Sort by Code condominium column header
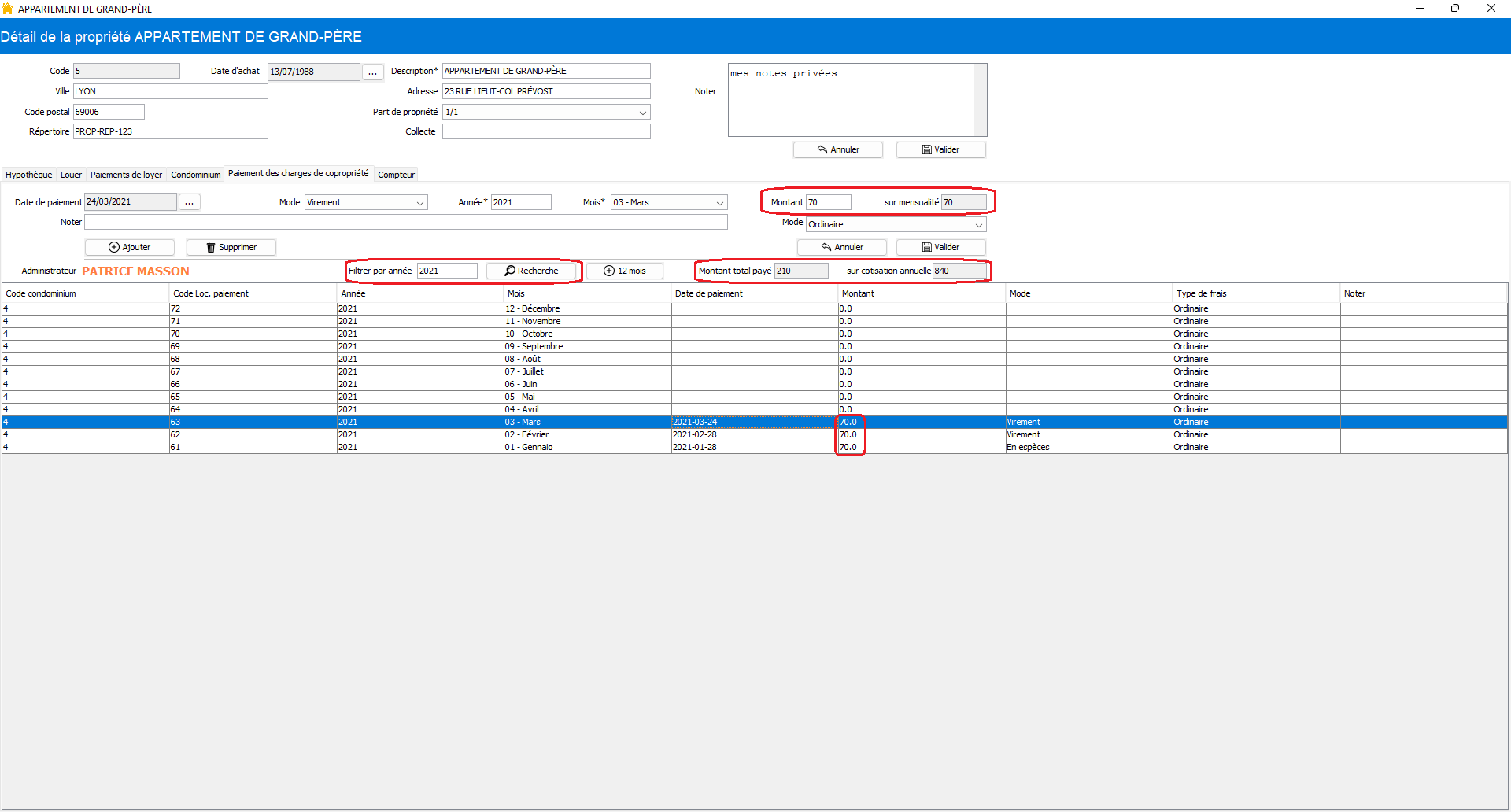This screenshot has width=1511, height=812. point(86,293)
